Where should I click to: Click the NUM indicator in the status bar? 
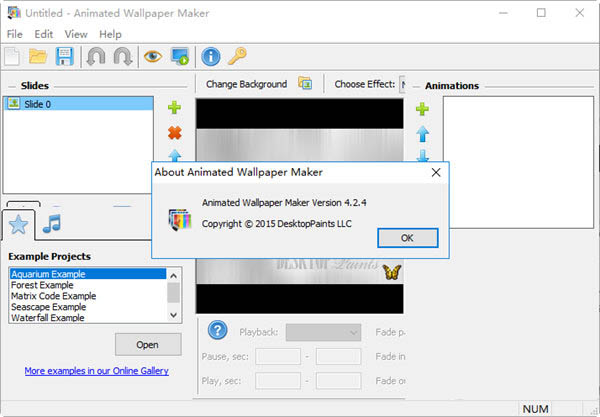[535, 409]
